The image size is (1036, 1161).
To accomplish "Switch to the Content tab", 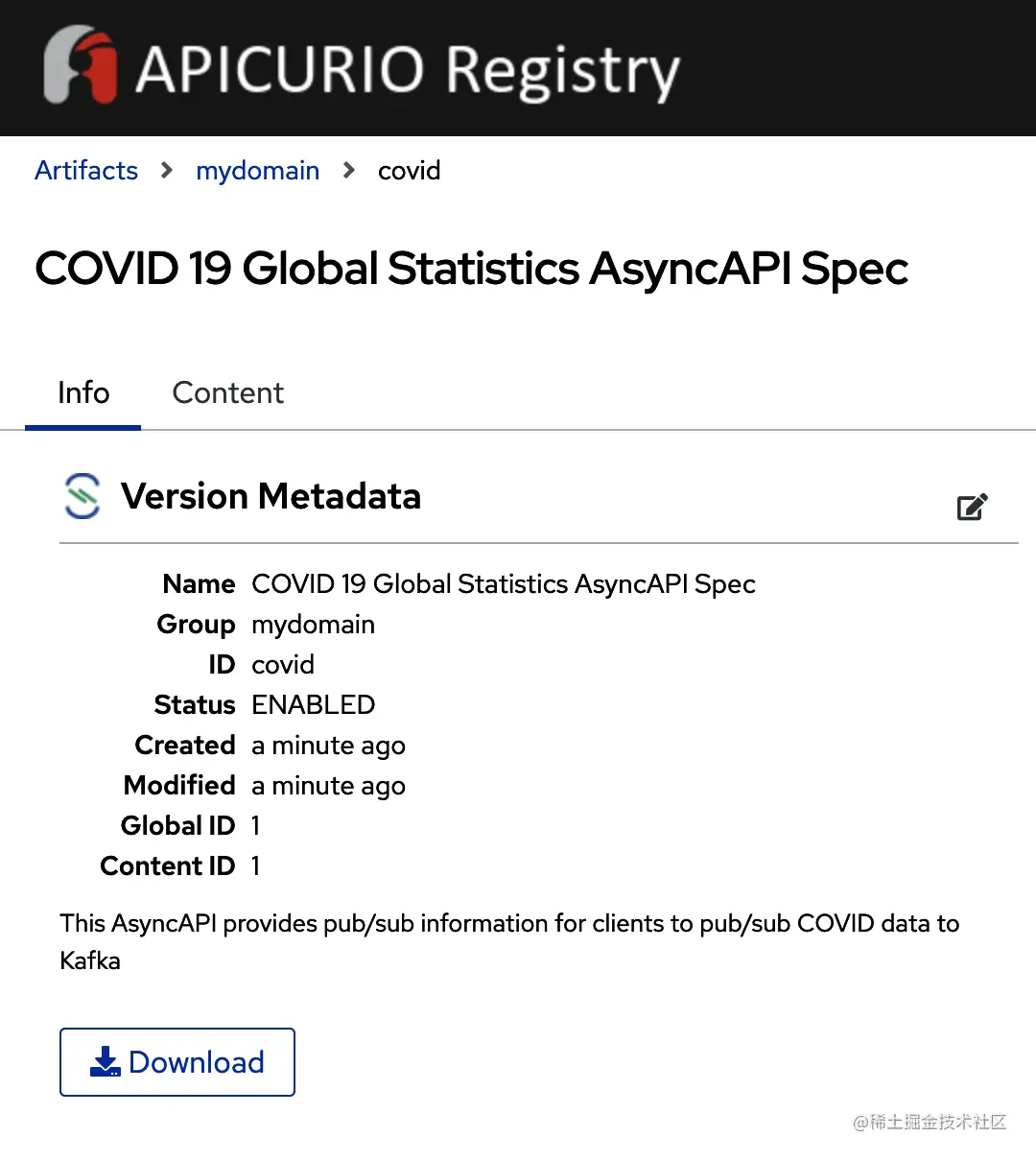I will (227, 392).
